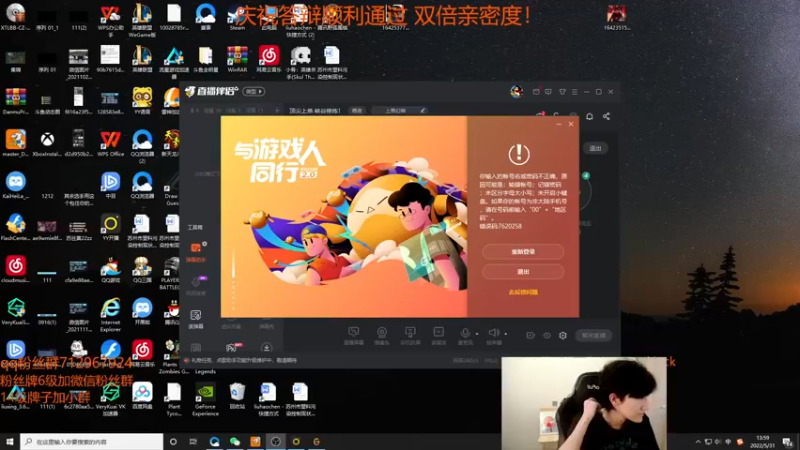
Task: Click the taskbar search box
Action: (x=92, y=442)
